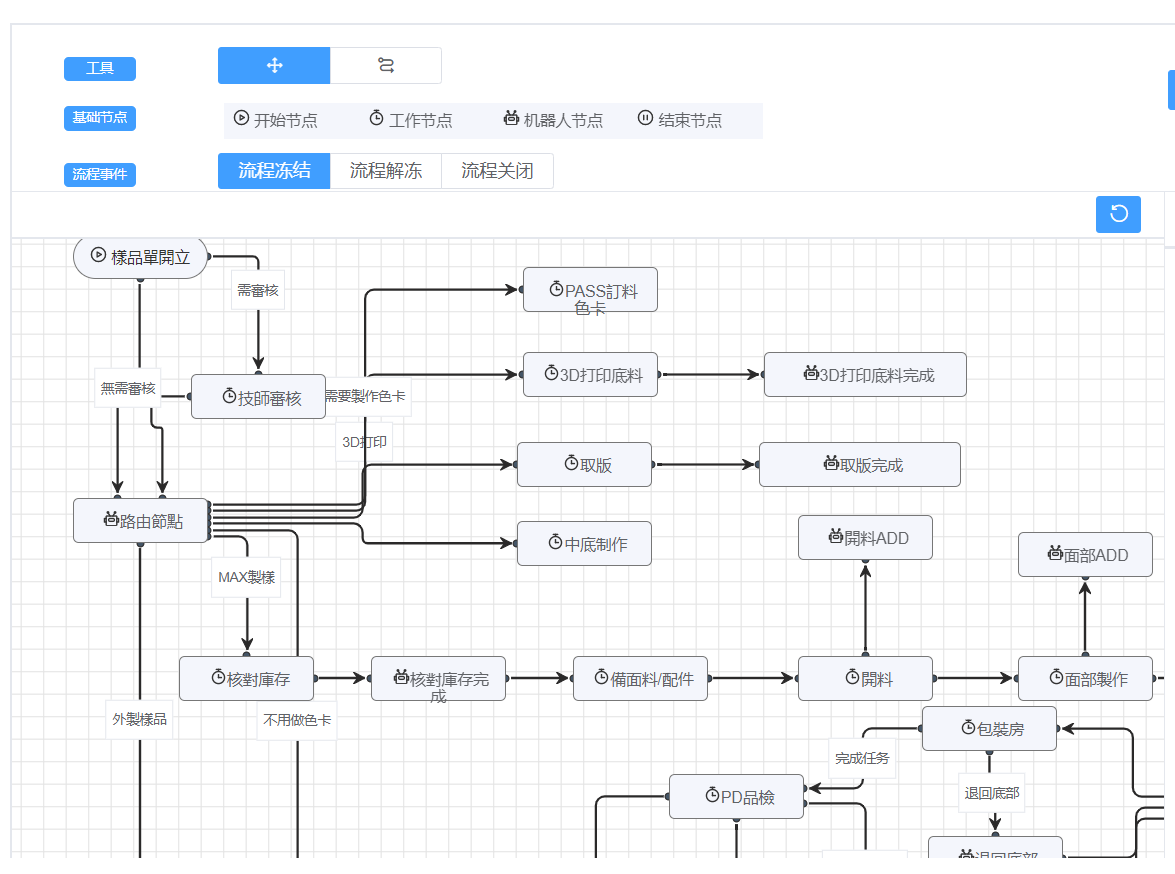Switch to the 流程冻结 option
This screenshot has height=874, width=1175.
(x=274, y=171)
